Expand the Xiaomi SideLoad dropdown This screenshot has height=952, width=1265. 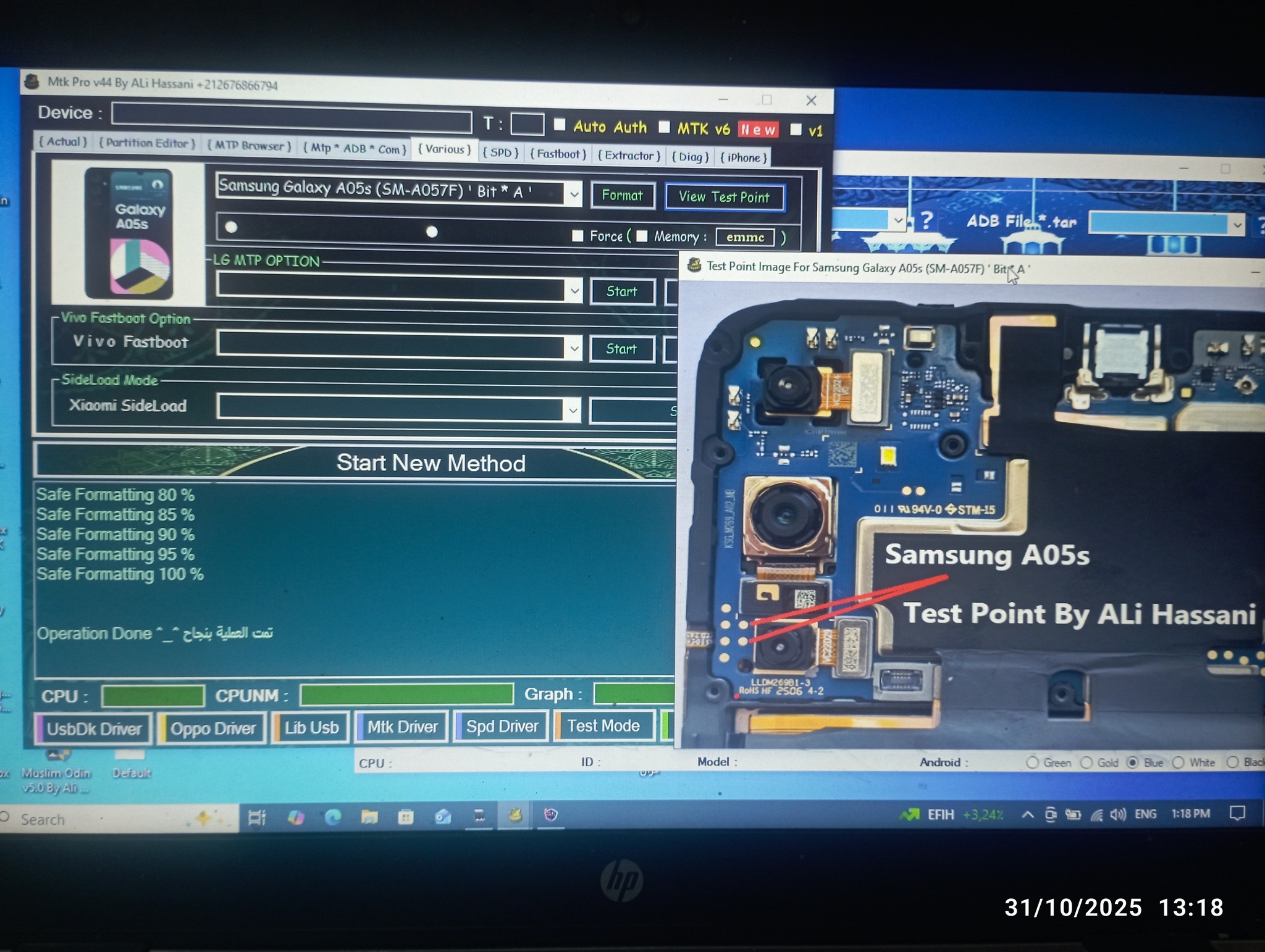click(573, 409)
